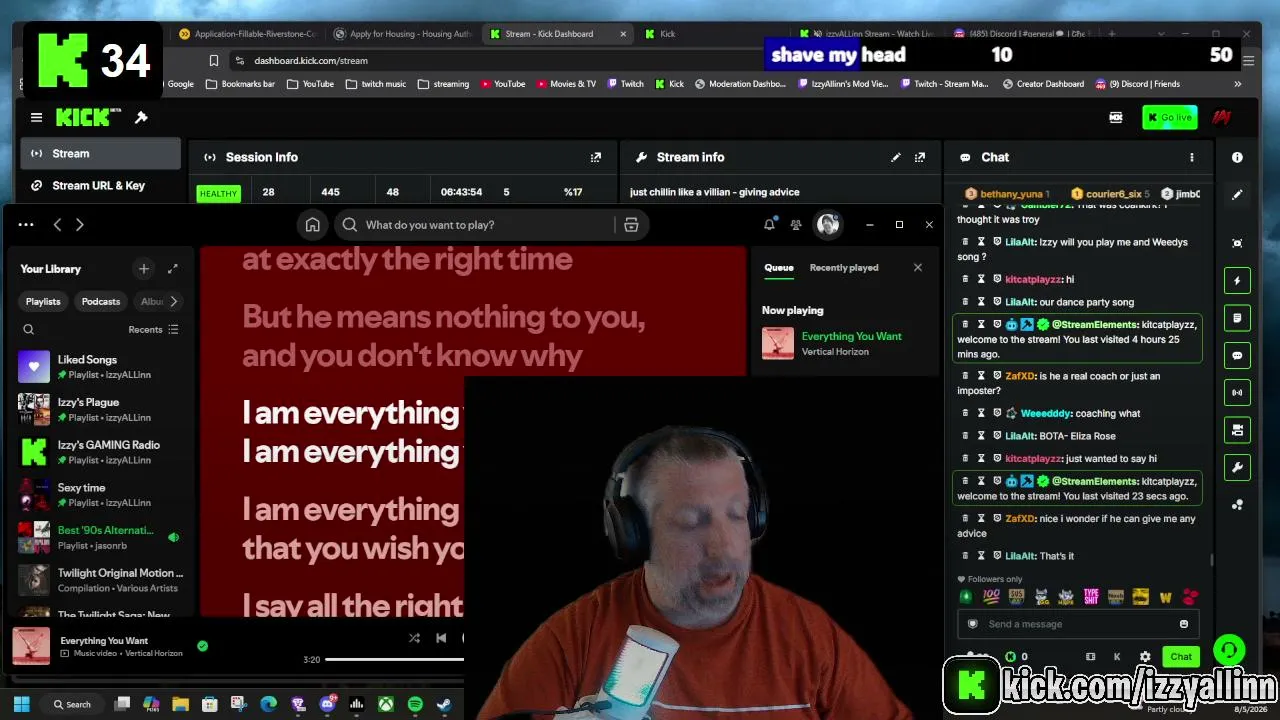1280x720 pixels.
Task: Click the now playing album art thumbnail
Action: [31, 646]
